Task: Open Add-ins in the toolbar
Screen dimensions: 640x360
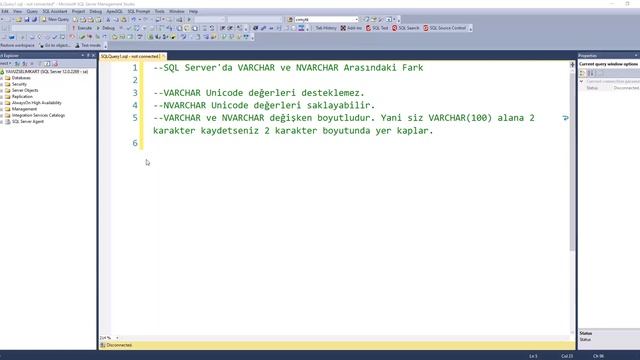Action: point(351,28)
